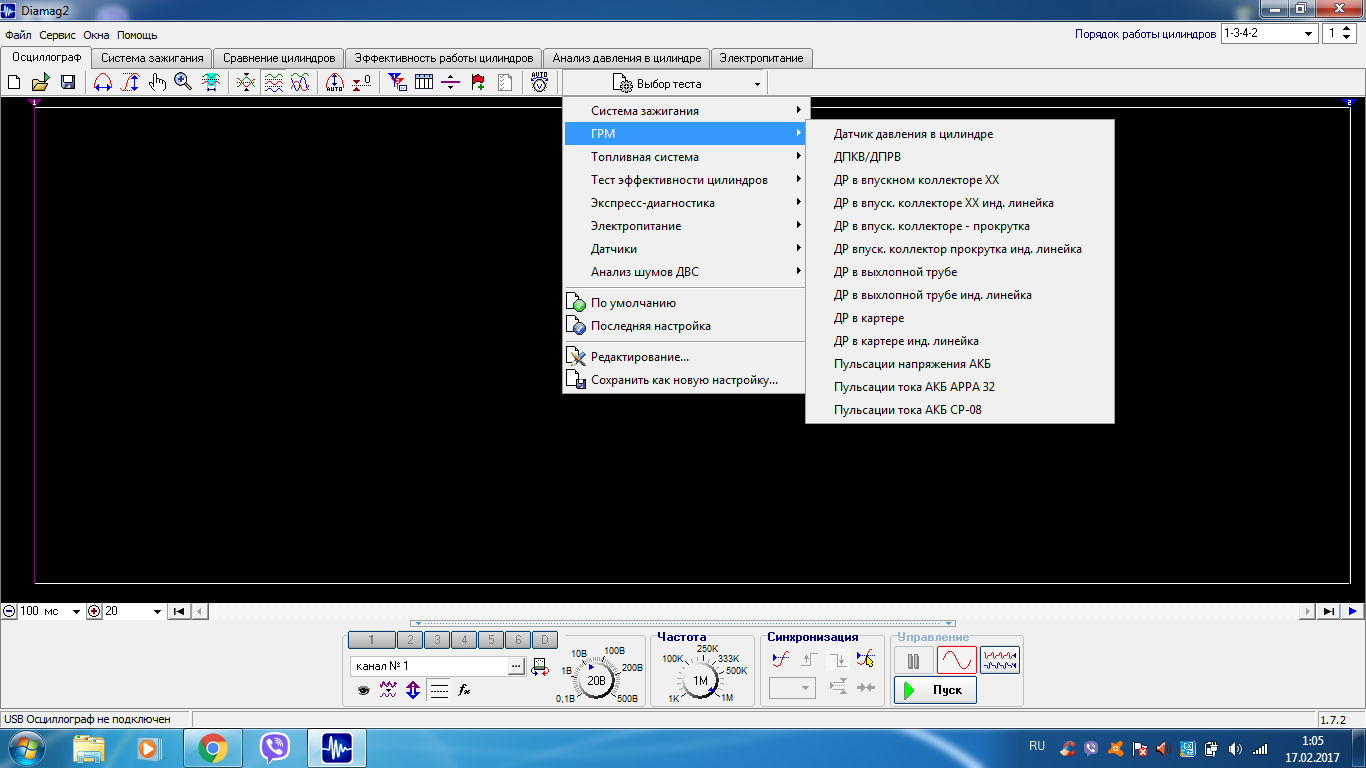Click the purple divider line icon

point(451,83)
